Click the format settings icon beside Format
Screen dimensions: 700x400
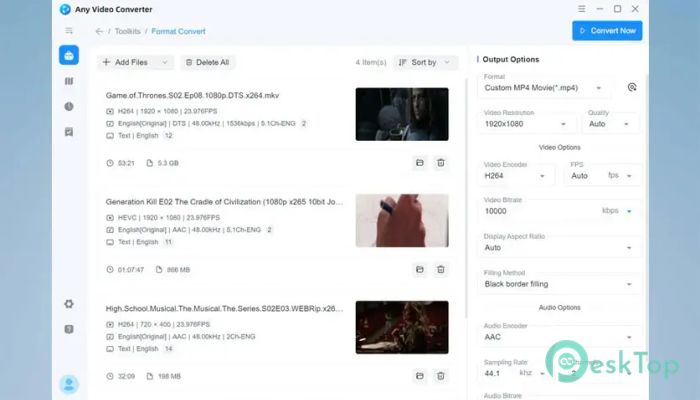pyautogui.click(x=632, y=88)
